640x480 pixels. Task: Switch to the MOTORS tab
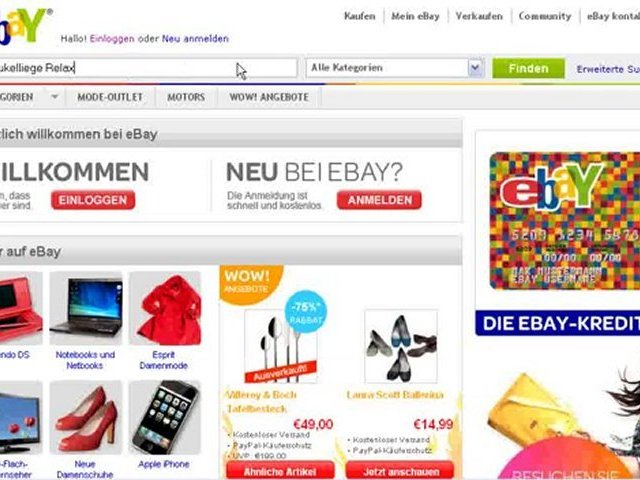tap(186, 97)
